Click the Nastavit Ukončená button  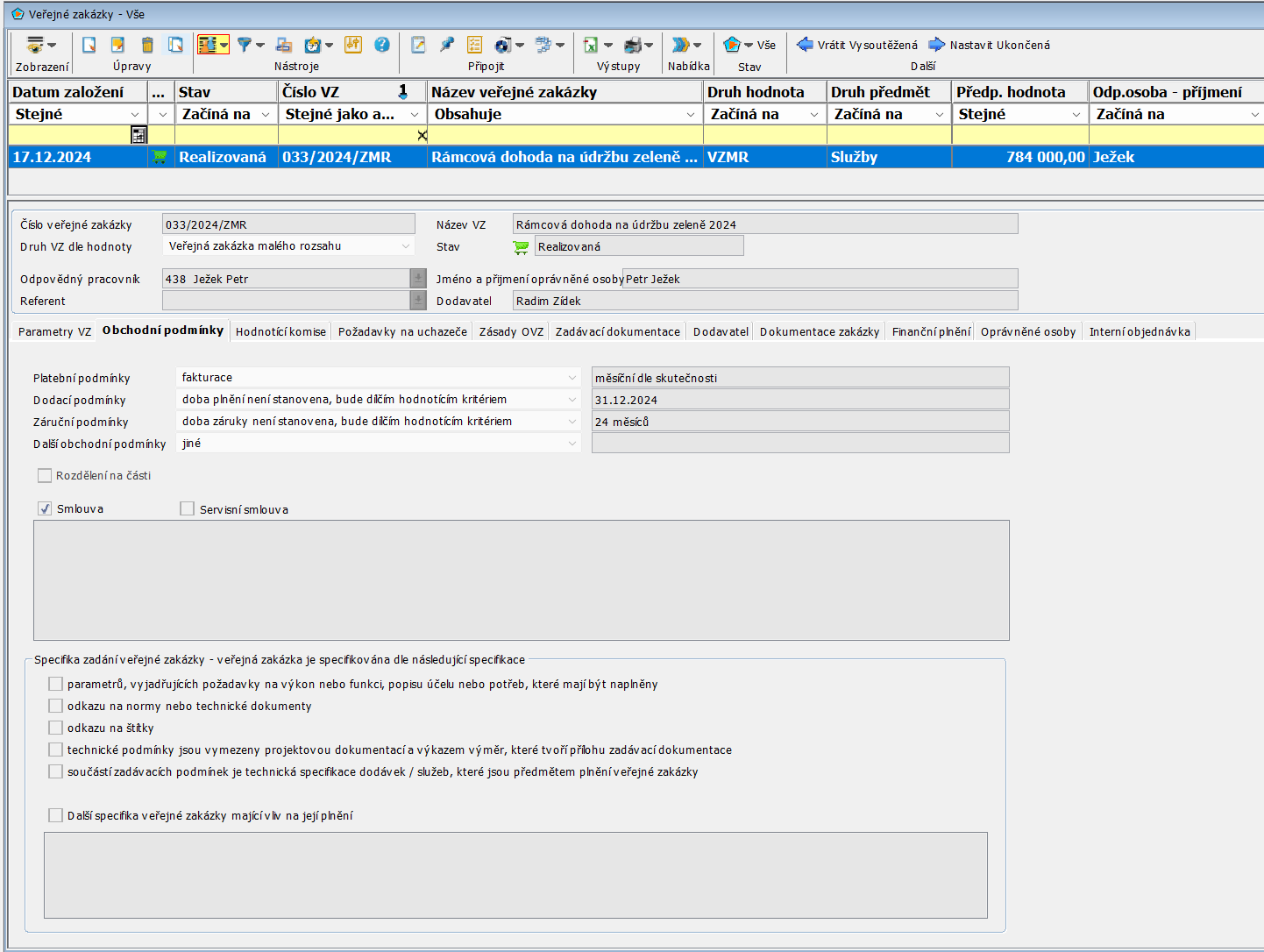[989, 45]
